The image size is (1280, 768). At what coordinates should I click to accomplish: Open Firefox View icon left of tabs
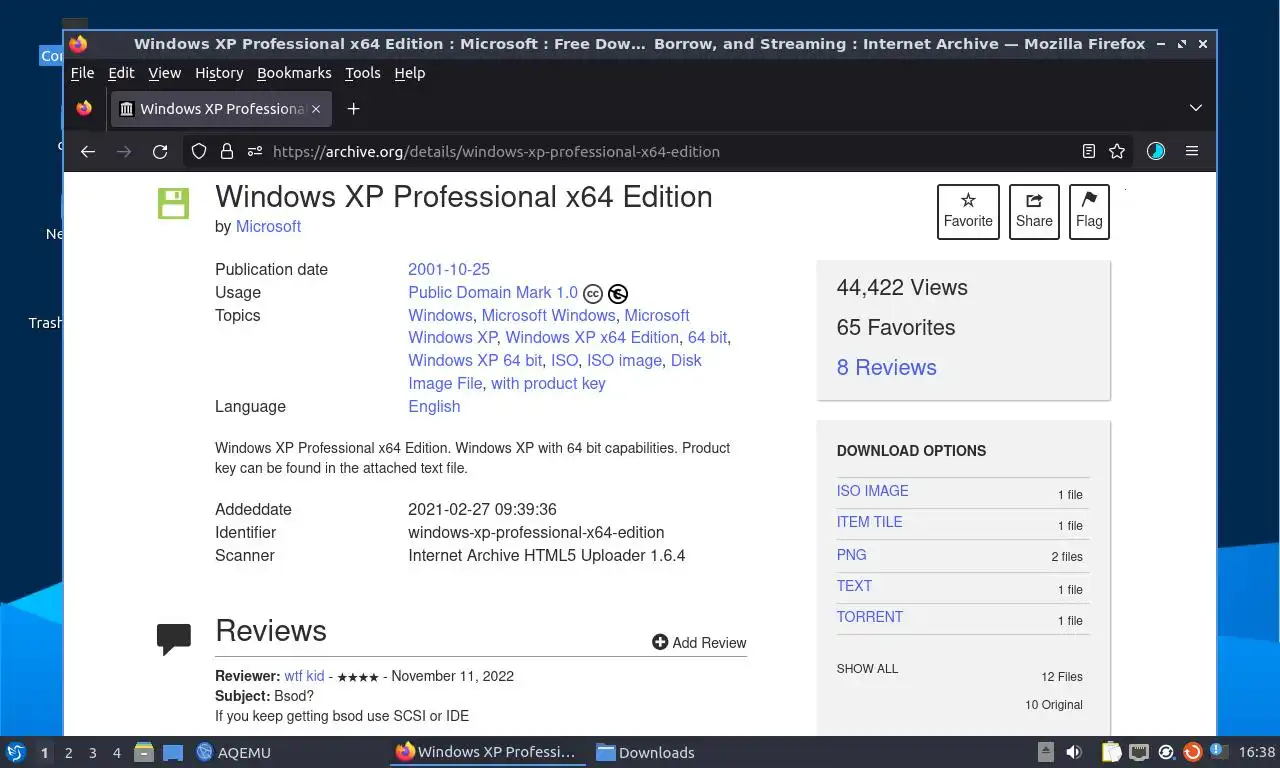coord(84,108)
